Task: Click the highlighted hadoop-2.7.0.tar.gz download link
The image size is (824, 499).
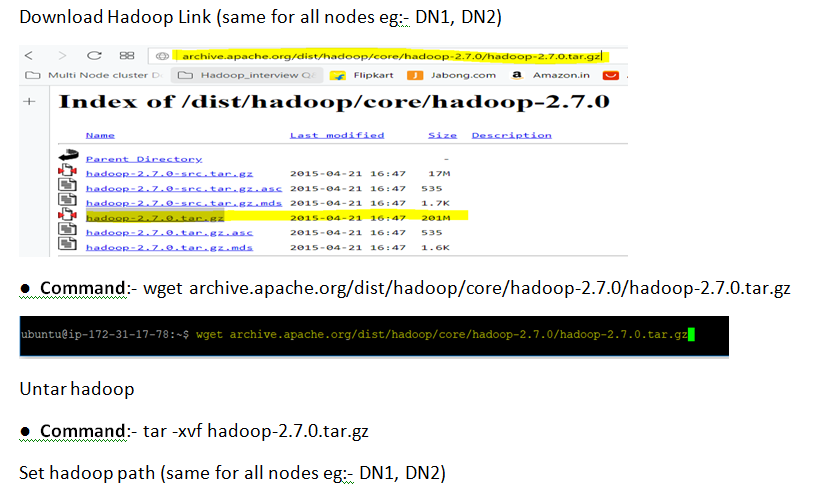Action: click(x=155, y=217)
